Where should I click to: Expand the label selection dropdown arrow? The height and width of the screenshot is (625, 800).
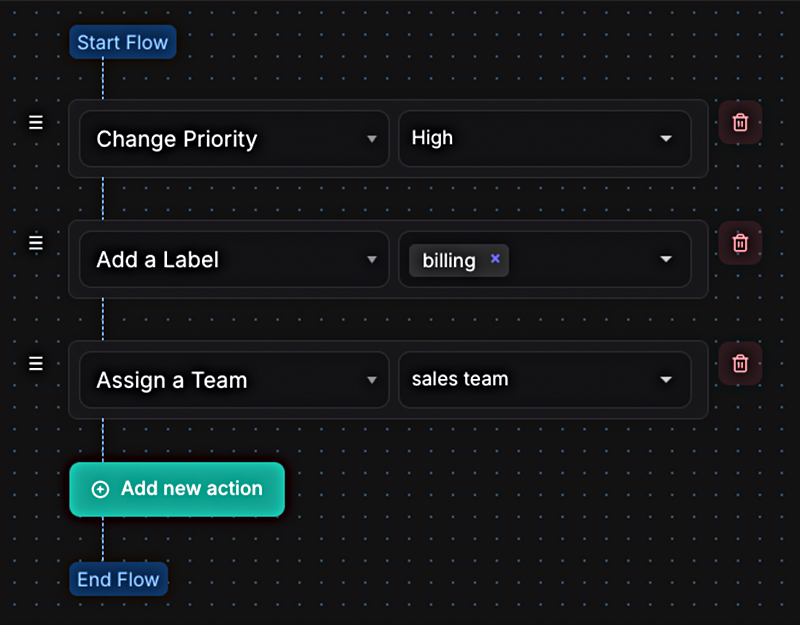click(x=666, y=260)
